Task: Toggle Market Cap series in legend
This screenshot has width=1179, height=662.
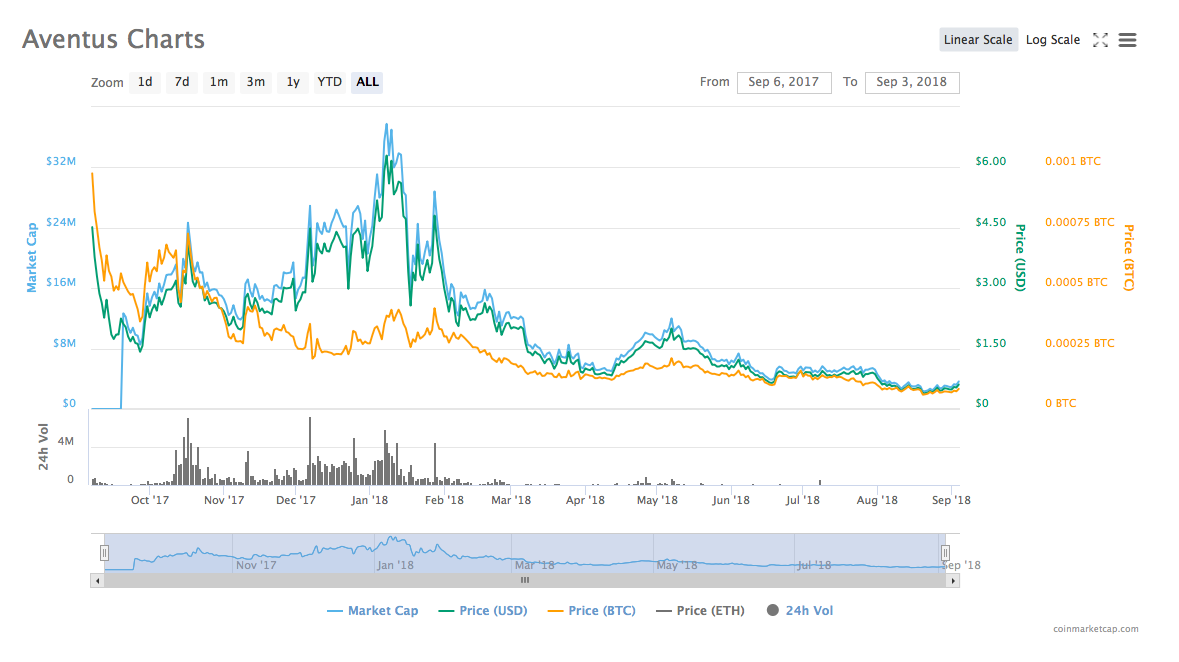Action: coord(373,611)
